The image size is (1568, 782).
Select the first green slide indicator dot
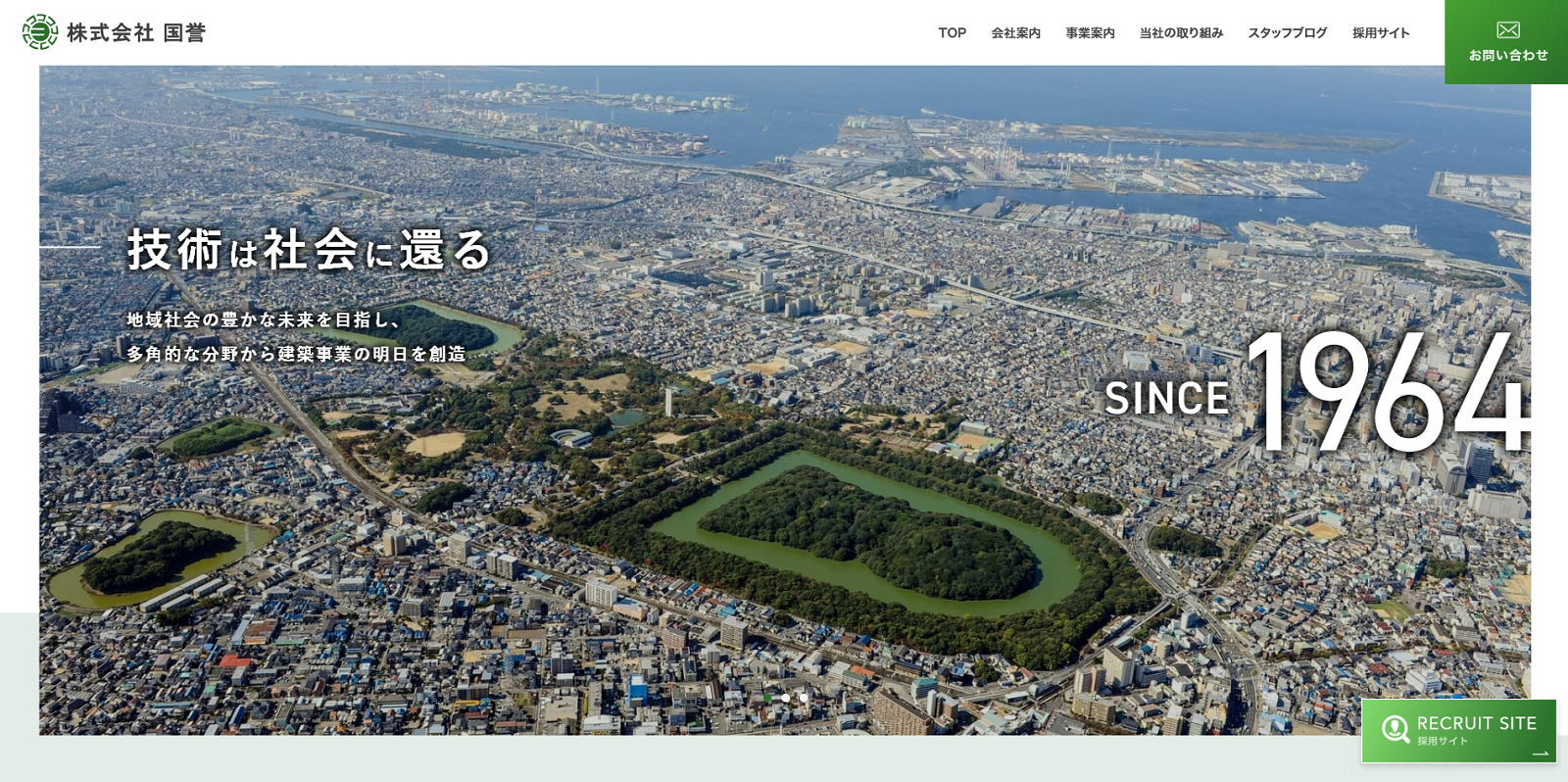(x=767, y=698)
